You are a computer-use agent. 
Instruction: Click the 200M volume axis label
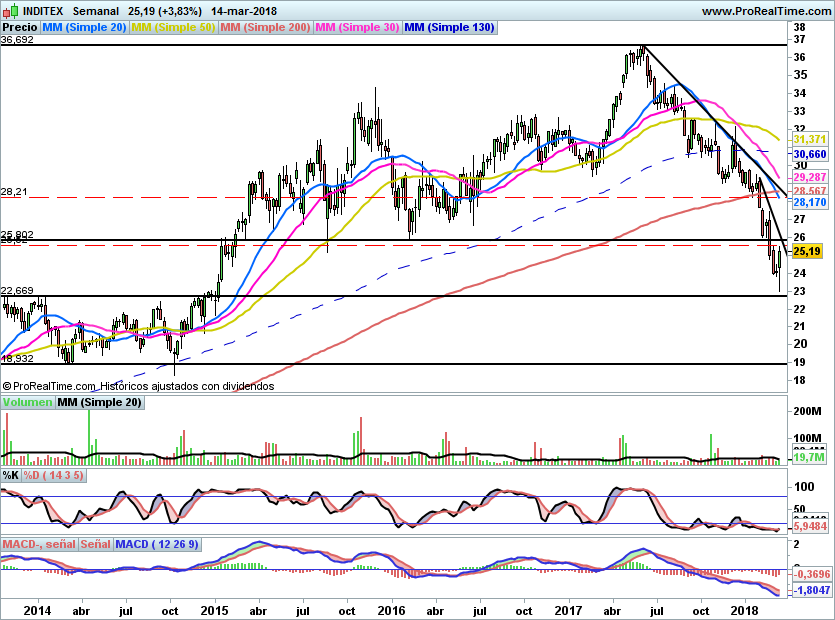pos(807,411)
